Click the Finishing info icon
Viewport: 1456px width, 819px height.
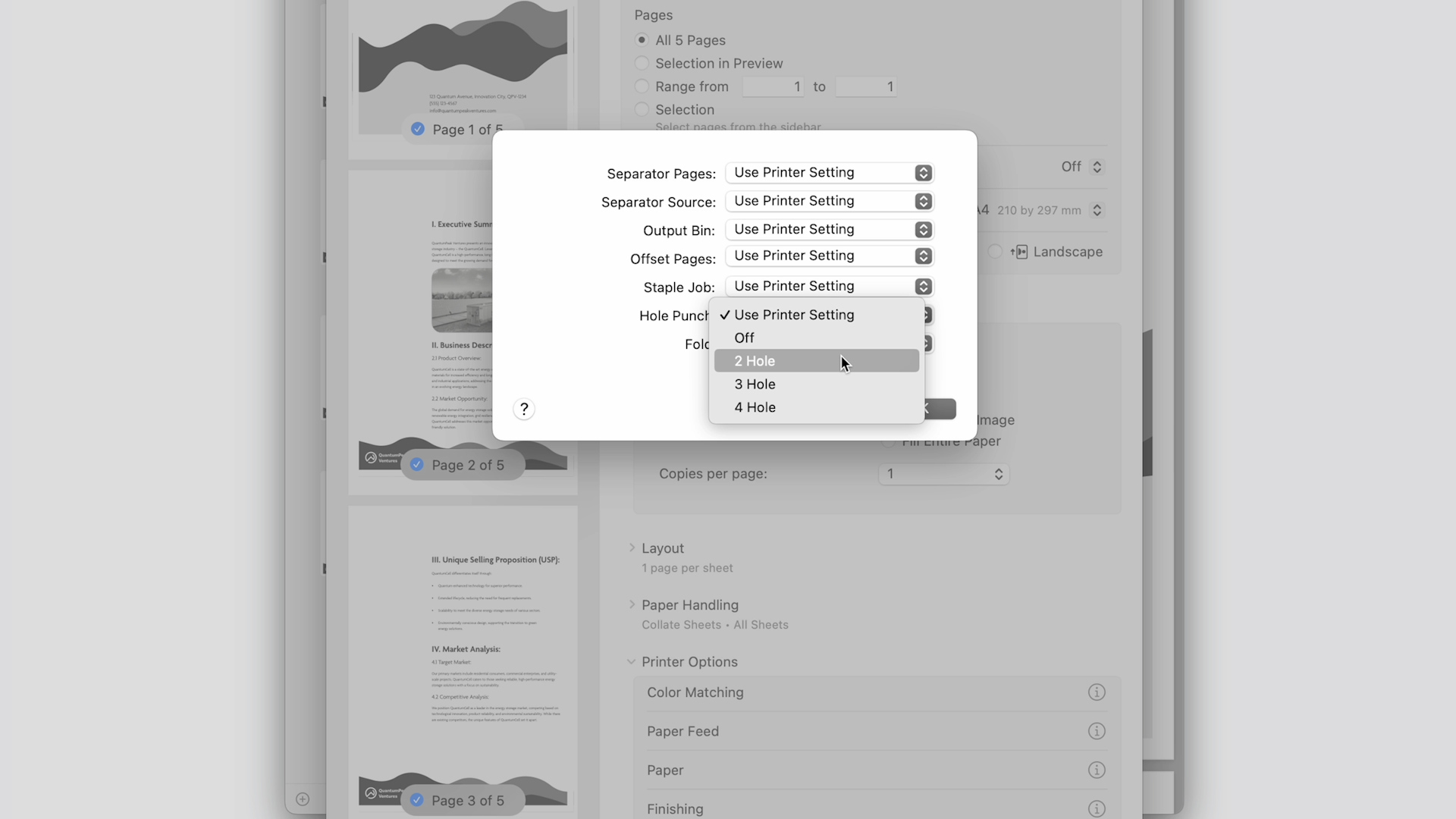click(1096, 808)
